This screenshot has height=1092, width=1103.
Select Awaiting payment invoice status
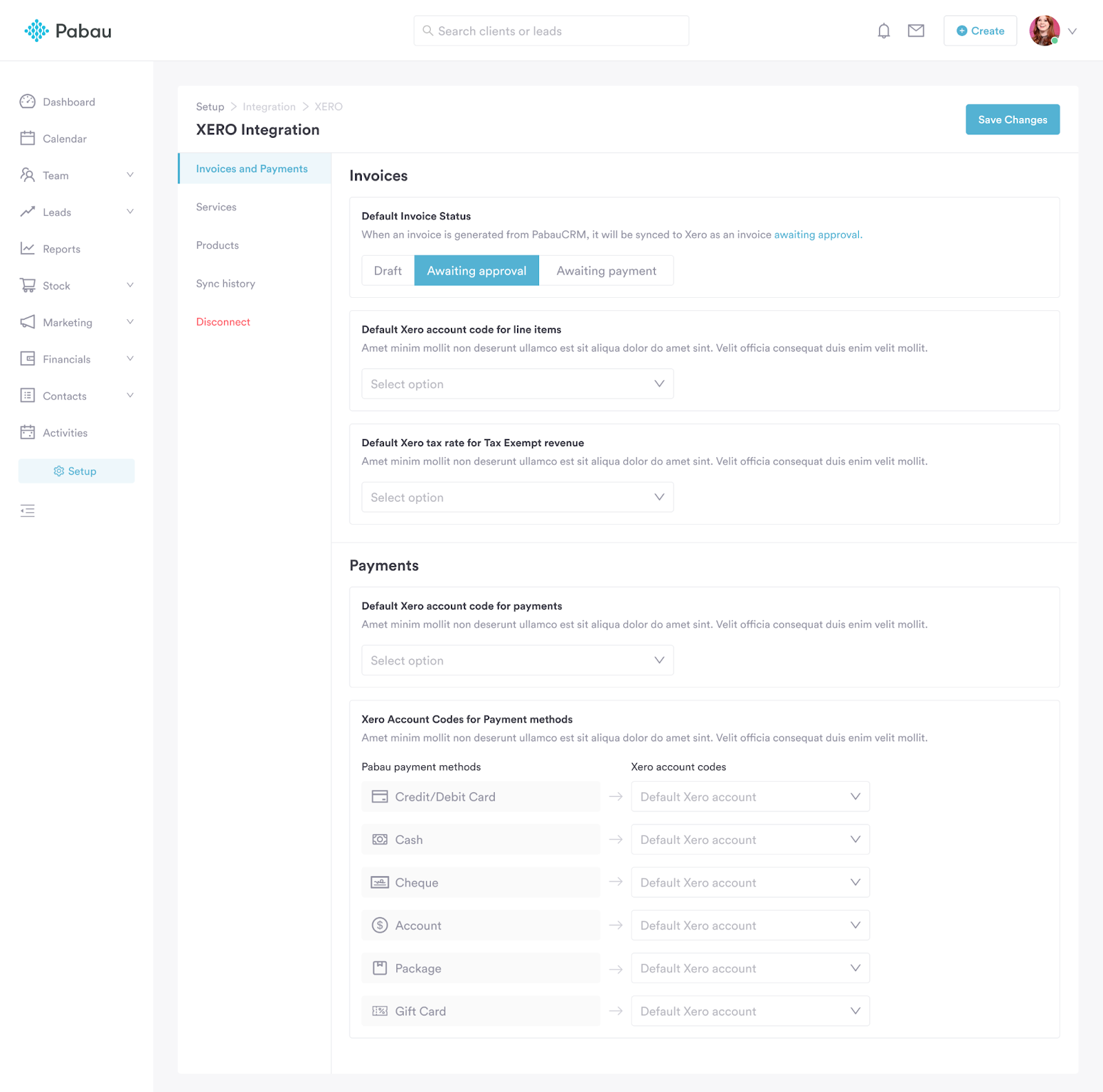click(606, 270)
